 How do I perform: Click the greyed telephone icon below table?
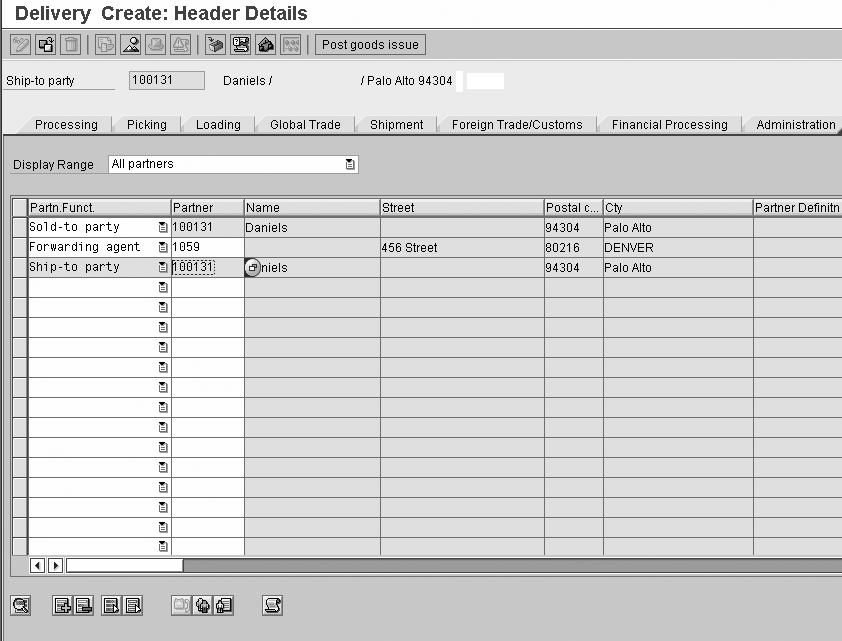pyautogui.click(x=182, y=606)
